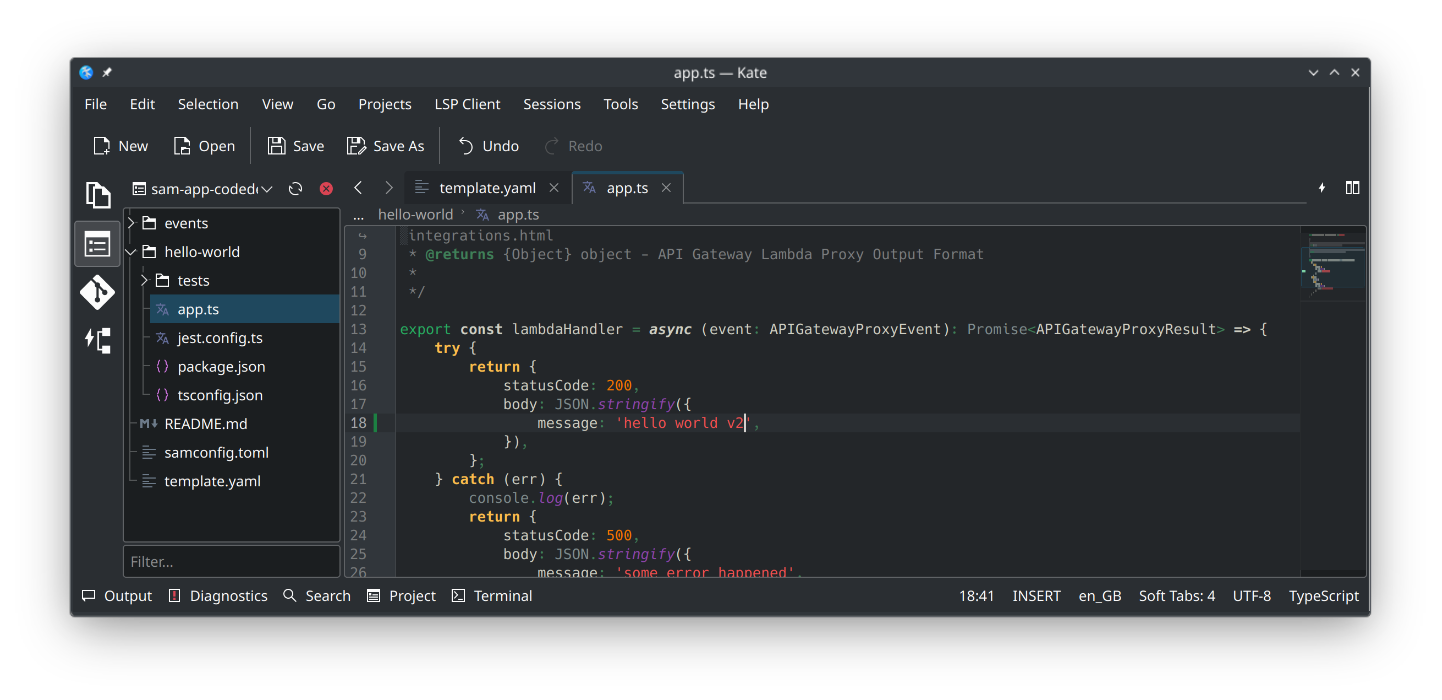Collapse the hello-world folder arrow
The width and height of the screenshot is (1442, 700).
point(131,252)
